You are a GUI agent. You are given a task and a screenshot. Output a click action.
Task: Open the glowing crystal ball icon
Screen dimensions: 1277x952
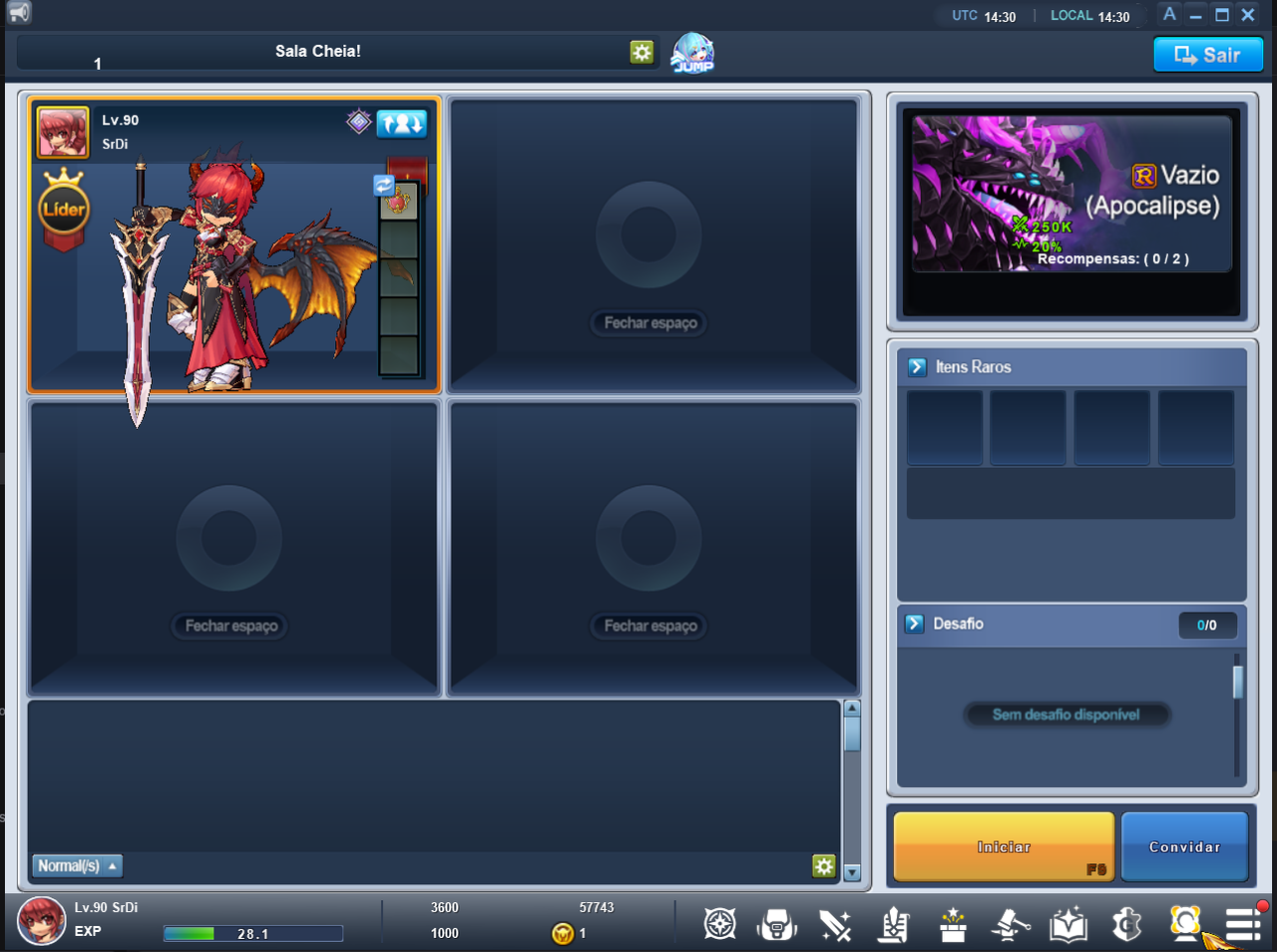1185,923
